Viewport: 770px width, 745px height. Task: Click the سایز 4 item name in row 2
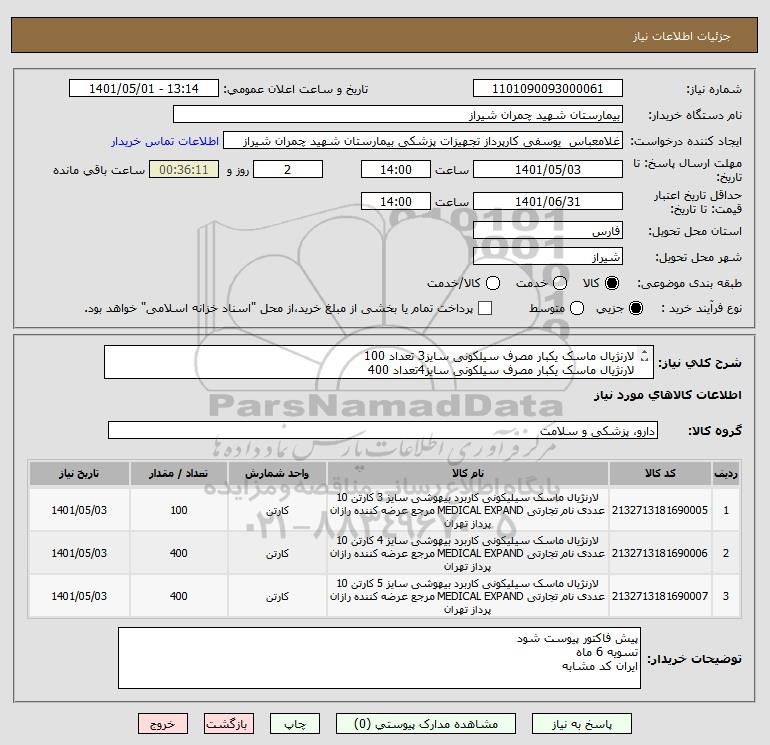tap(468, 553)
